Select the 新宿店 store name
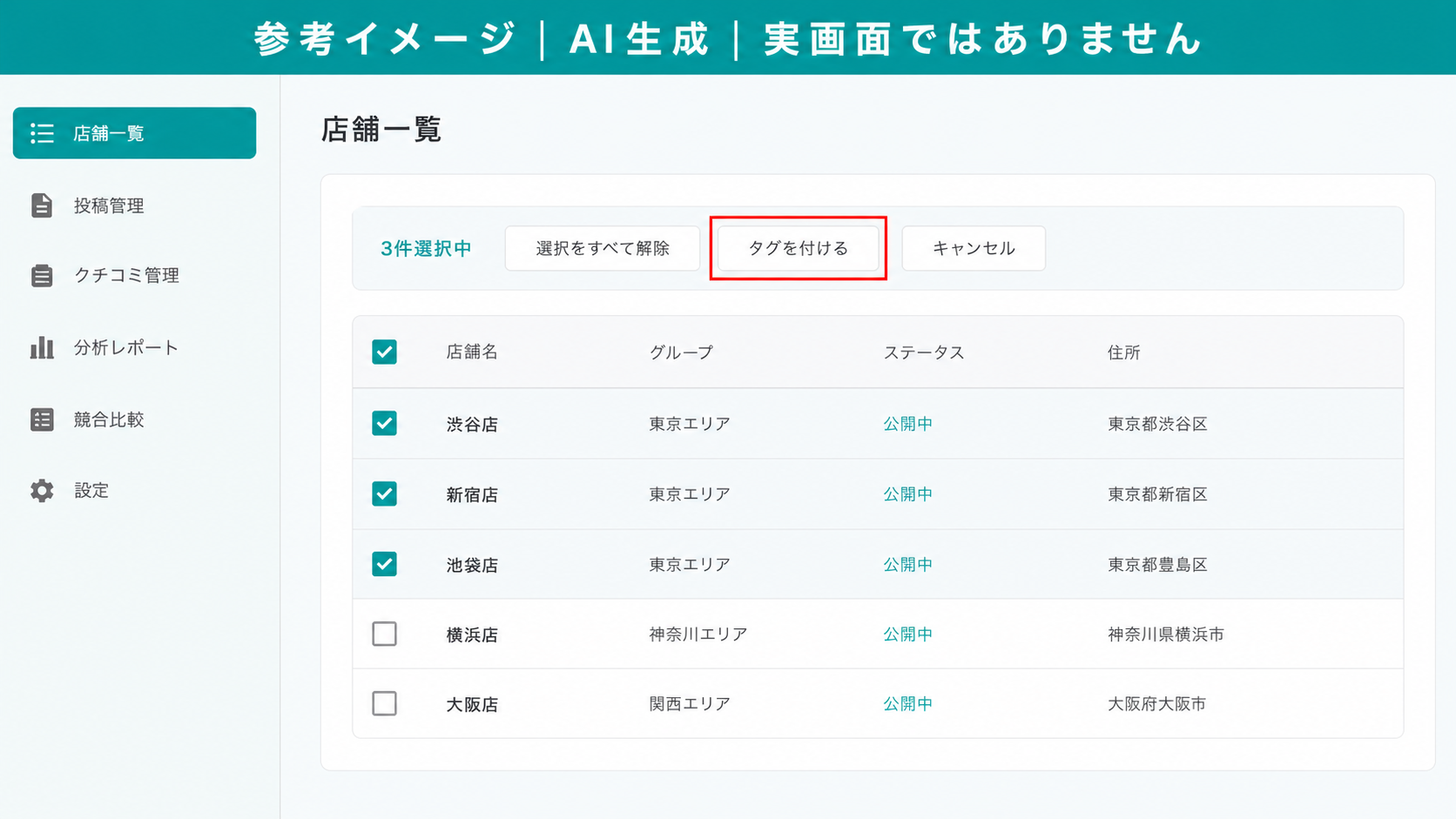This screenshot has height=819, width=1456. coord(472,494)
